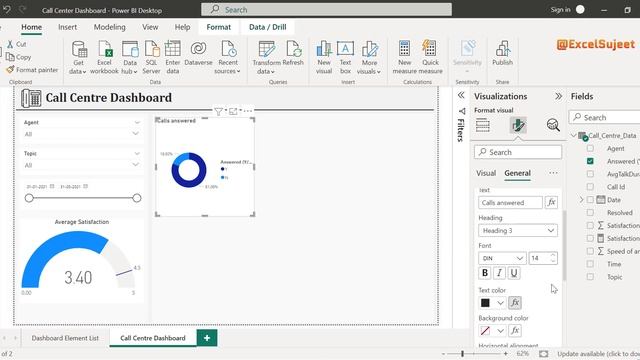Publish the report
This screenshot has height=360, width=640.
click(x=502, y=53)
